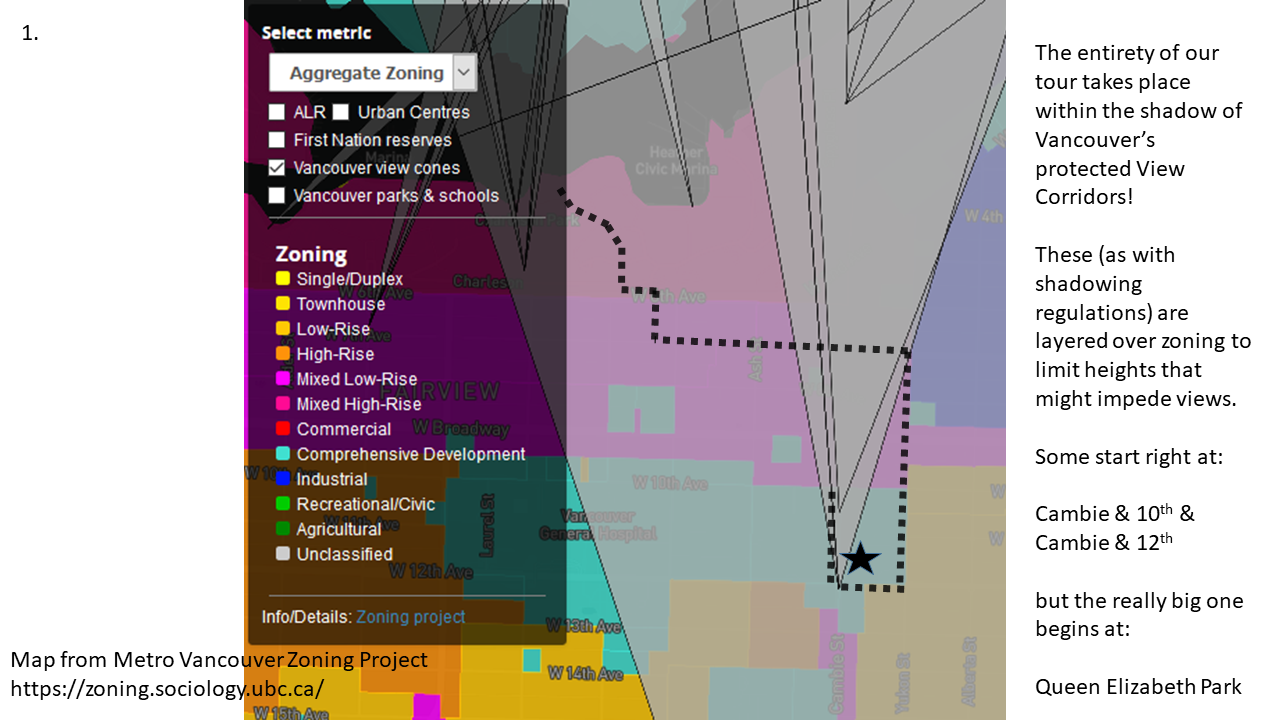
Task: Click the Vancouver General Hospital map label
Action: (598, 525)
